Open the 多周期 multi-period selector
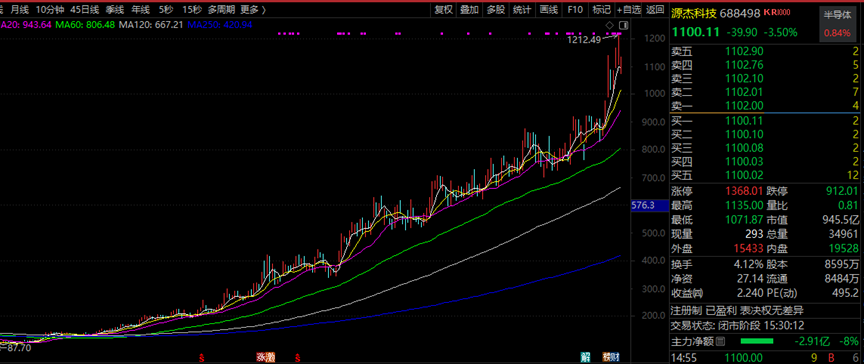 coord(222,9)
